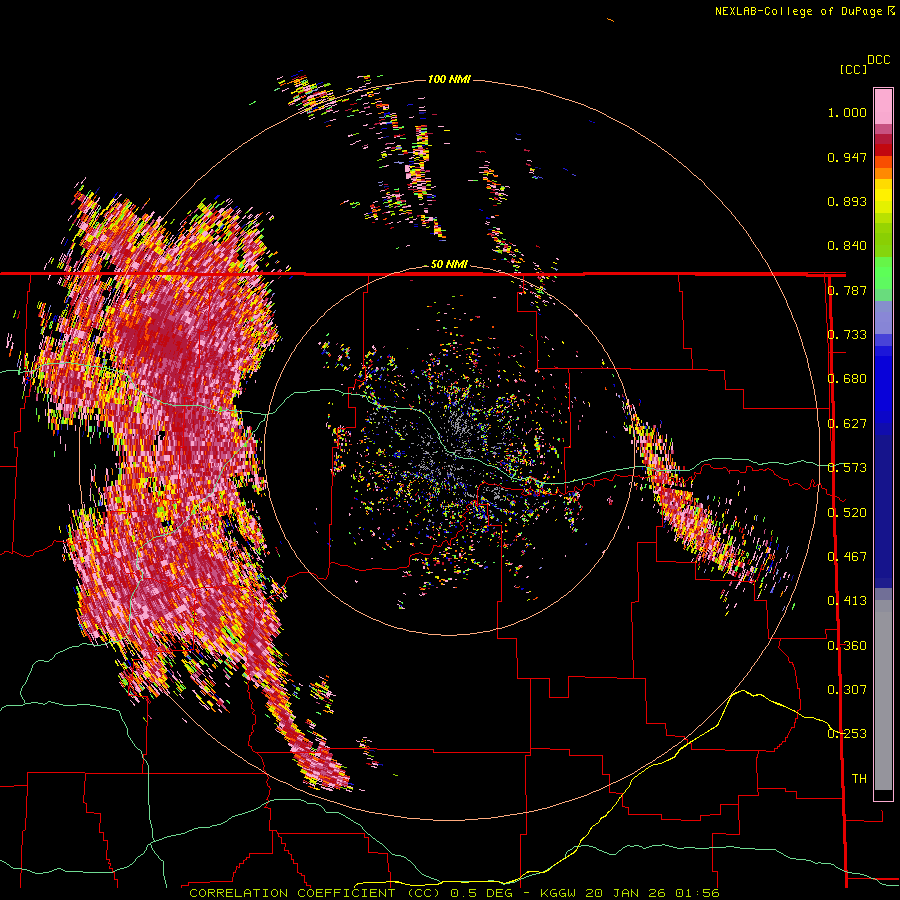This screenshot has width=900, height=900.
Task: Pick the yellow swatch near 0.893
Action: pos(883,196)
